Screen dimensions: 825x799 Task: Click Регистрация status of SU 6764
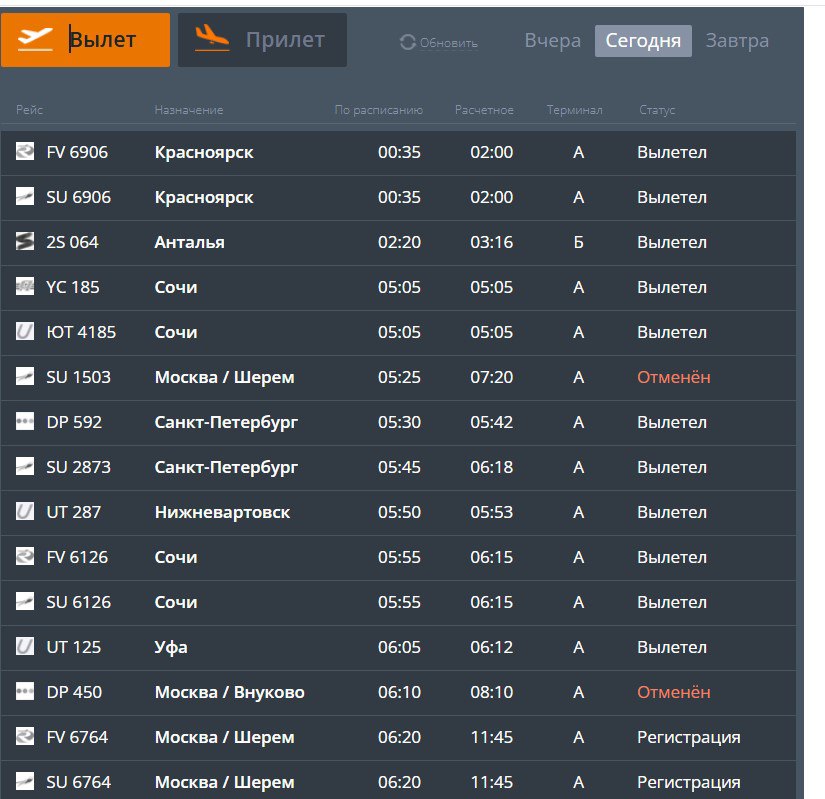688,783
